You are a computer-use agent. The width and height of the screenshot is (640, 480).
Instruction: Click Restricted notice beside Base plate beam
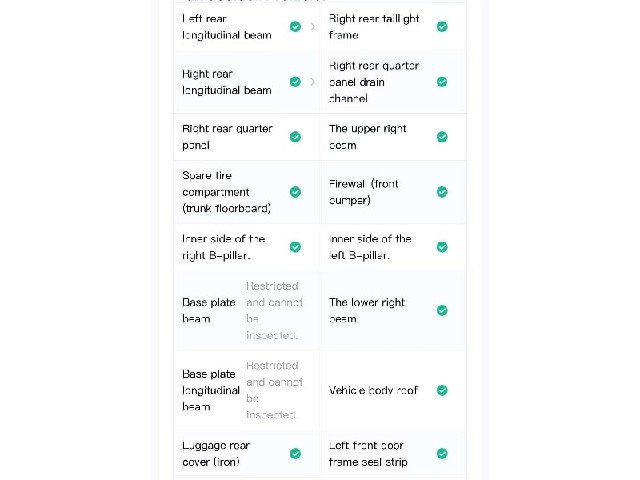[x=274, y=310]
